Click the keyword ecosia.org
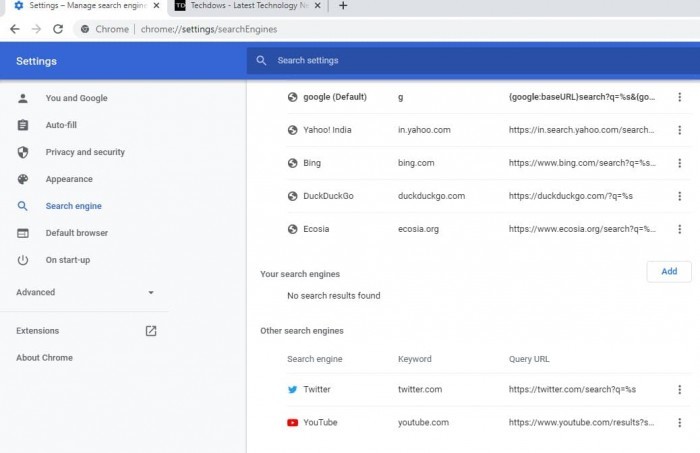 pyautogui.click(x=418, y=229)
